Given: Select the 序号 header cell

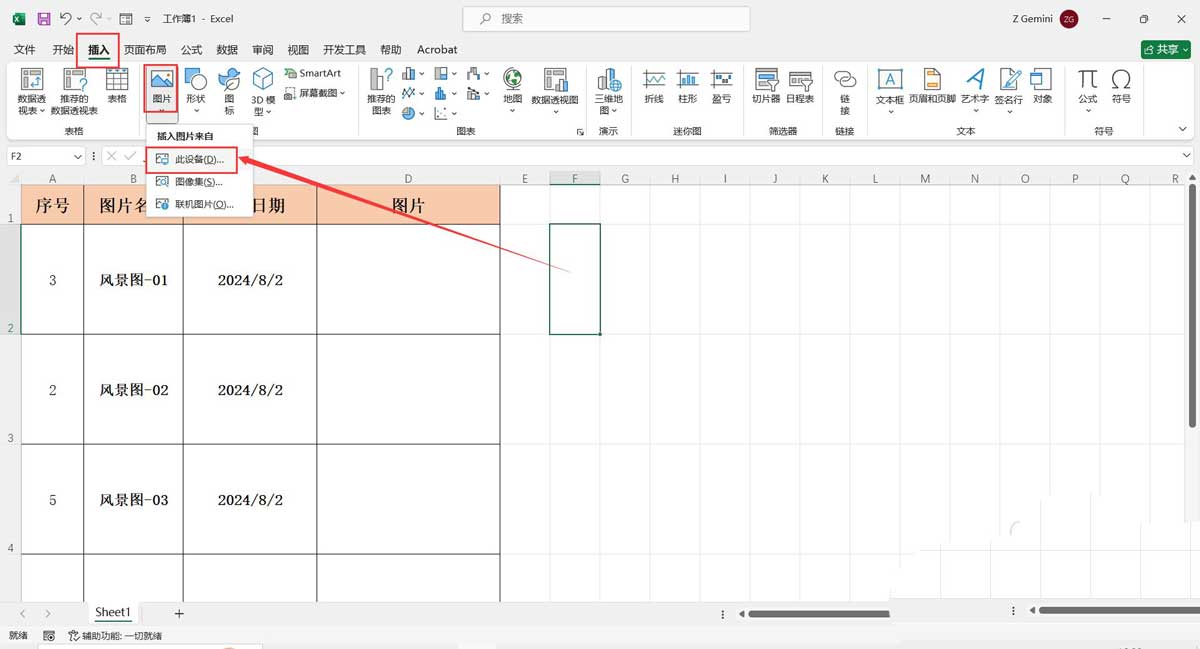Looking at the screenshot, I should tap(52, 205).
